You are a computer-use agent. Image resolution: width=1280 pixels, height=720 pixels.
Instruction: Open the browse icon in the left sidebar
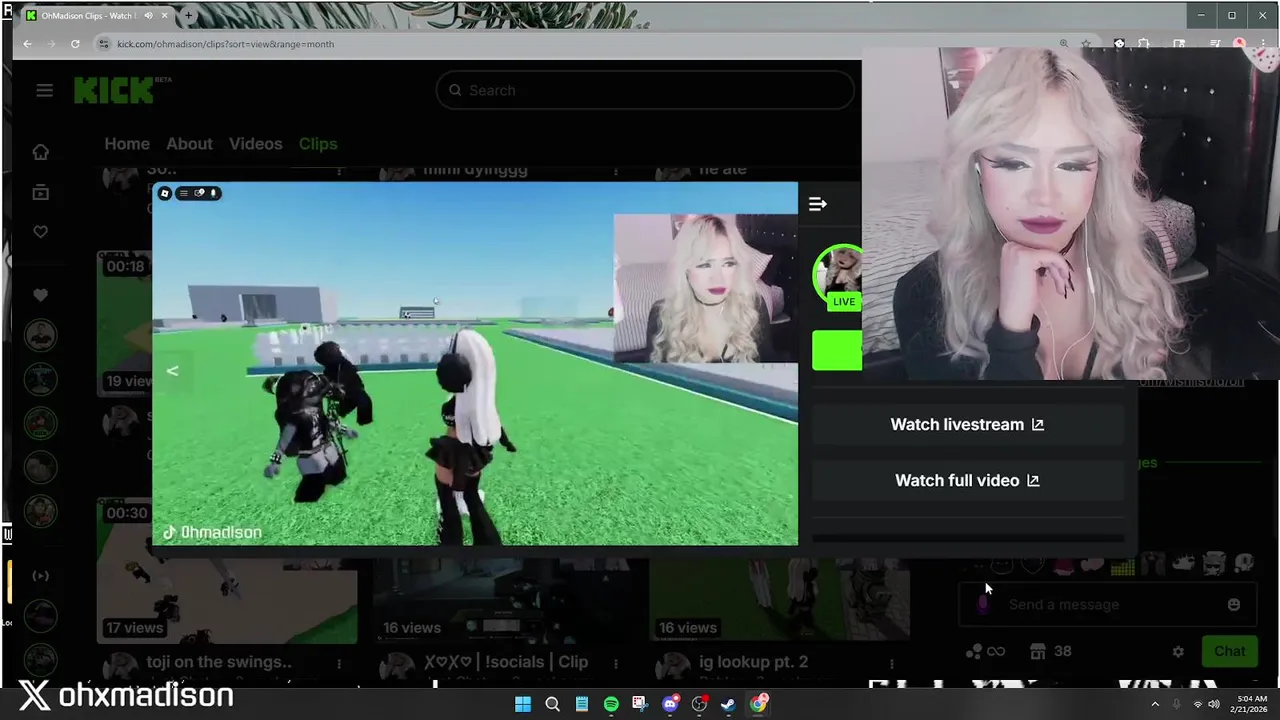(x=40, y=192)
